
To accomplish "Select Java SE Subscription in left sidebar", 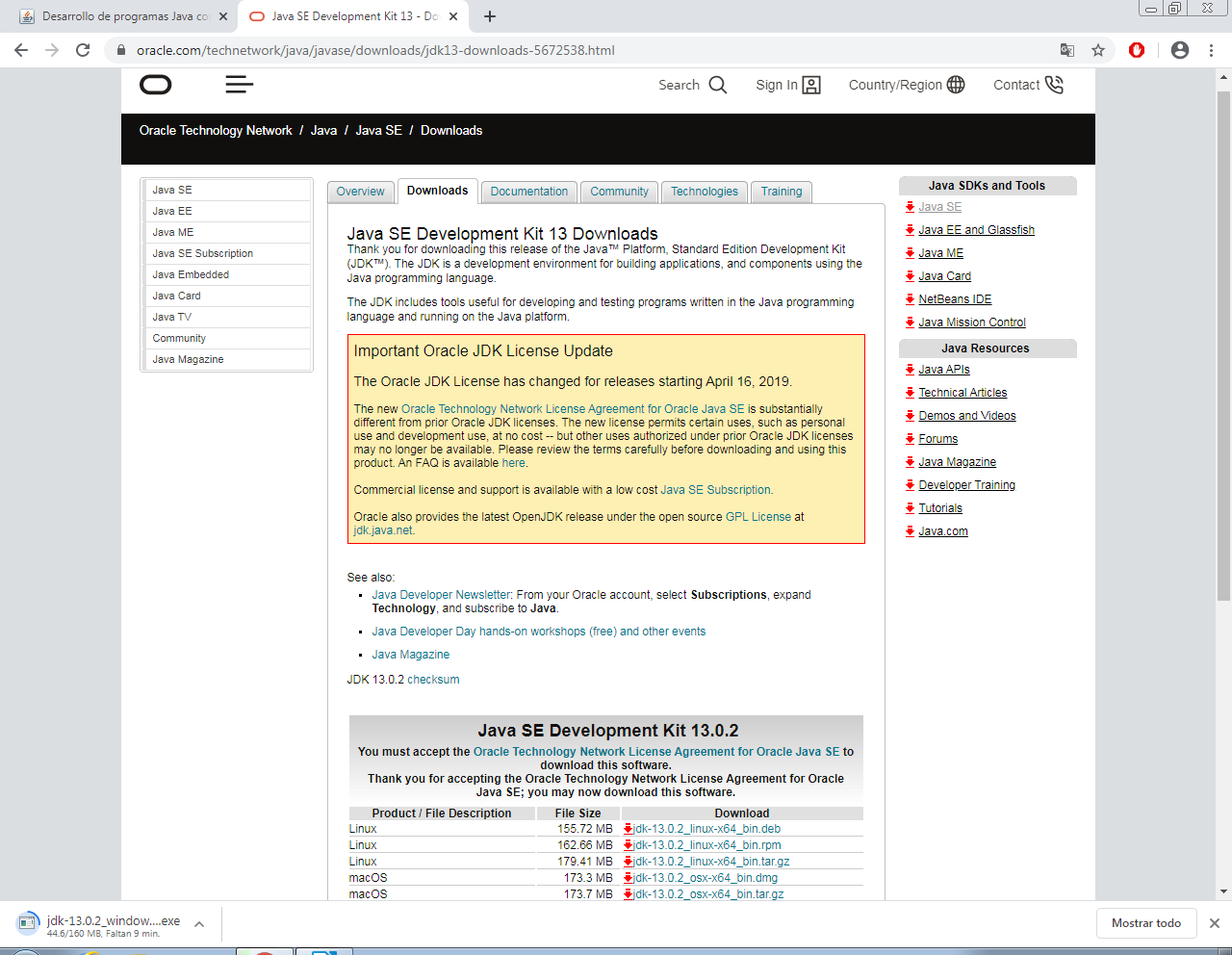I will coord(202,253).
